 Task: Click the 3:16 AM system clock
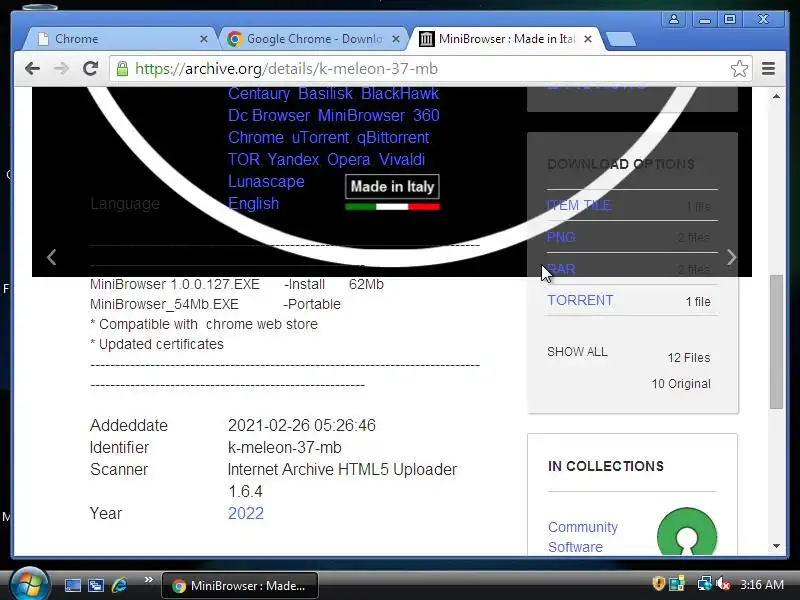tap(762, 584)
